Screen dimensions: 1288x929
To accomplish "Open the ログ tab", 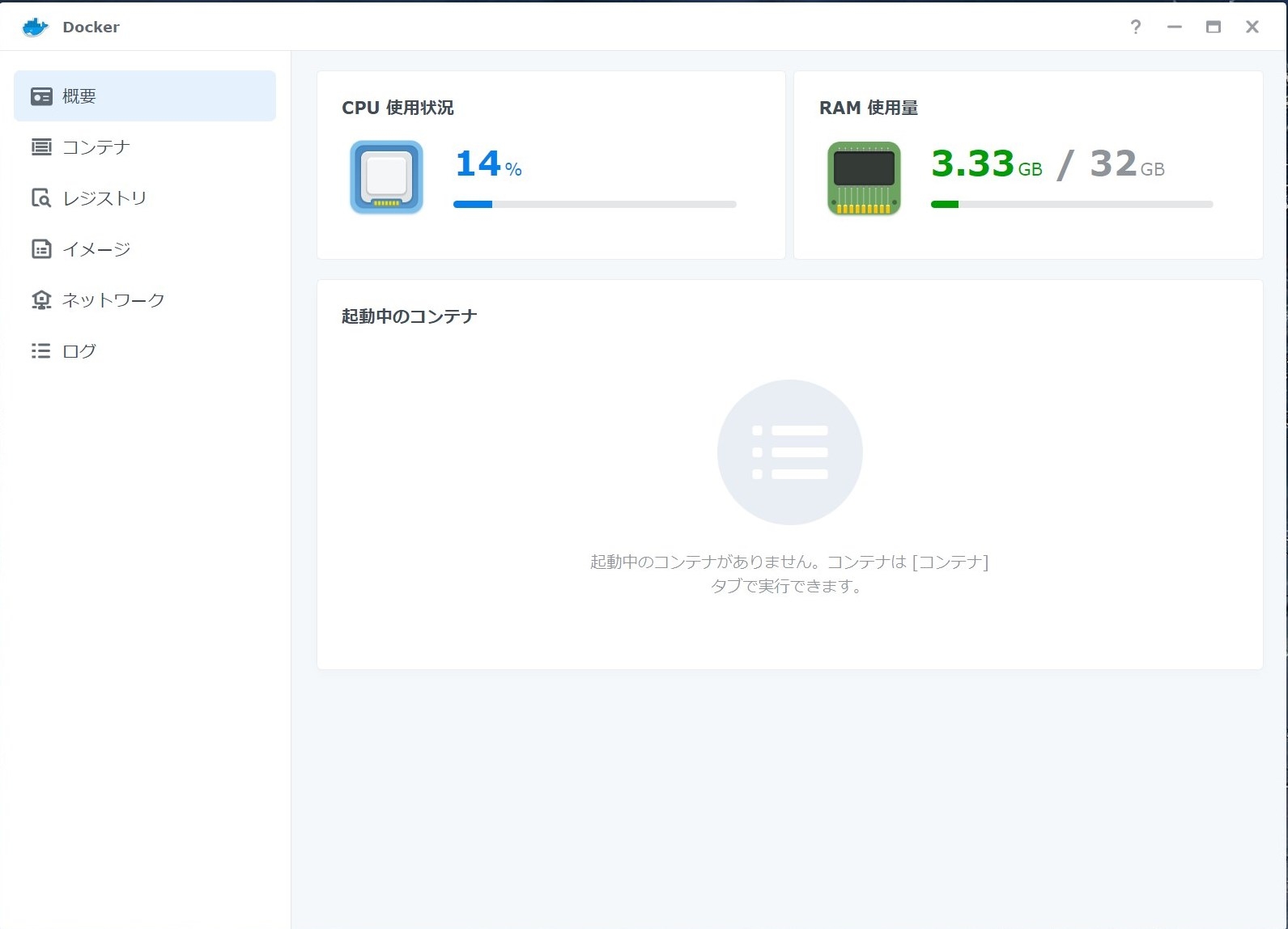I will 79,351.
